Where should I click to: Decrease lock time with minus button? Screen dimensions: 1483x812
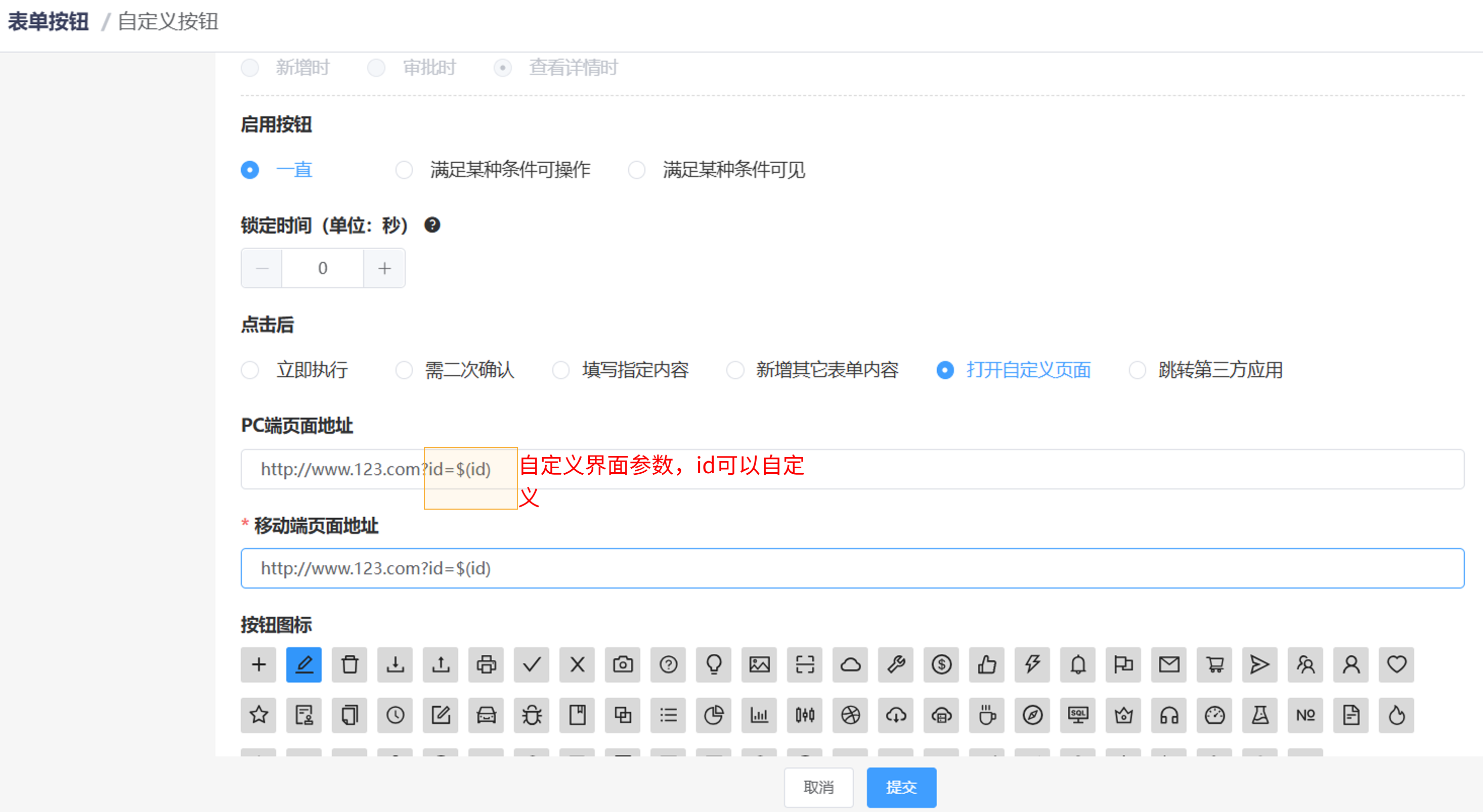pos(262,268)
